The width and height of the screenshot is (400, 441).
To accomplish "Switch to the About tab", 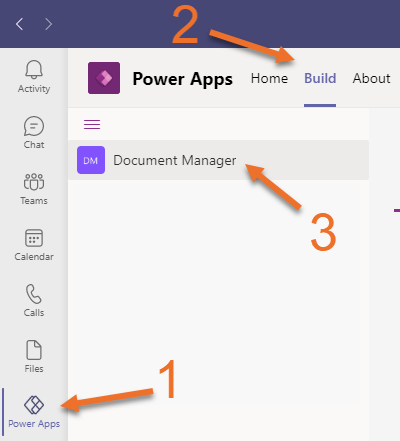I will [x=371, y=79].
